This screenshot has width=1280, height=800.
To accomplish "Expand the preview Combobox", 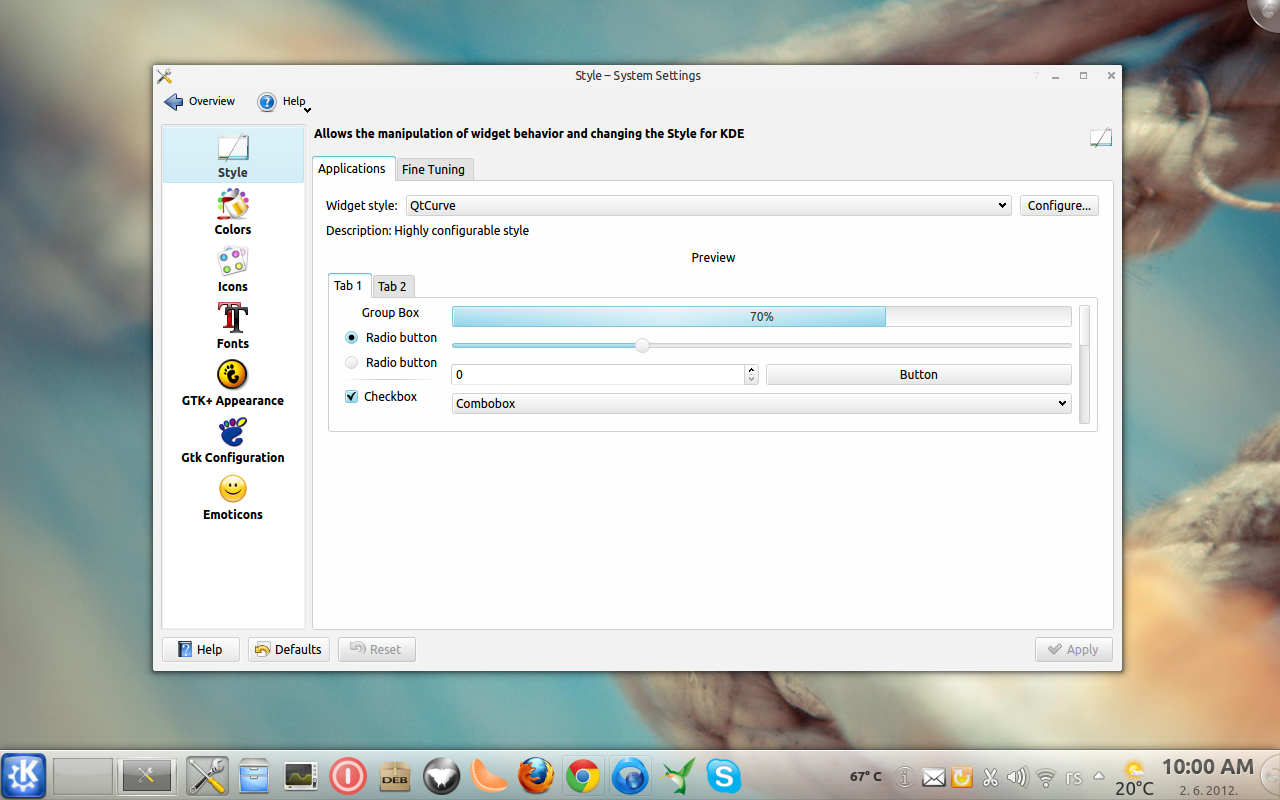I will [761, 403].
